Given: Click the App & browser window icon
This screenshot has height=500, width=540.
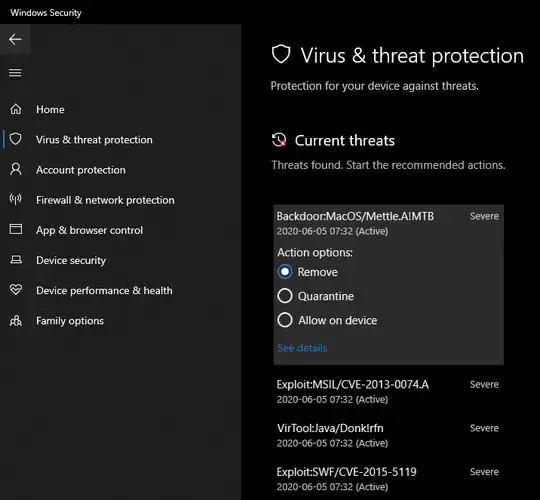Looking at the screenshot, I should (x=16, y=229).
